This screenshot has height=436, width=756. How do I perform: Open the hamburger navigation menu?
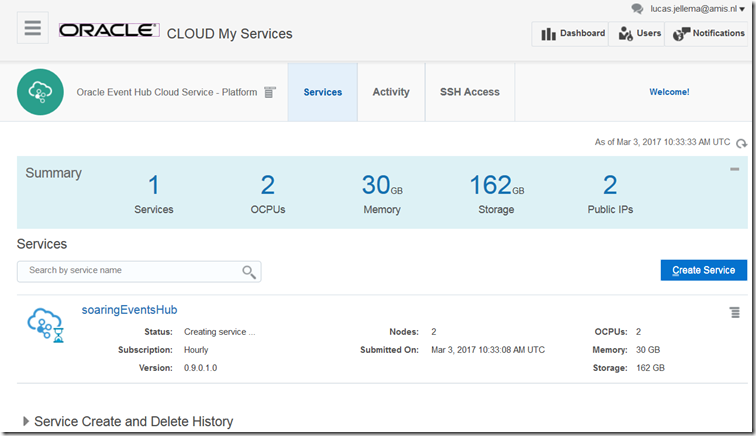pos(33,28)
